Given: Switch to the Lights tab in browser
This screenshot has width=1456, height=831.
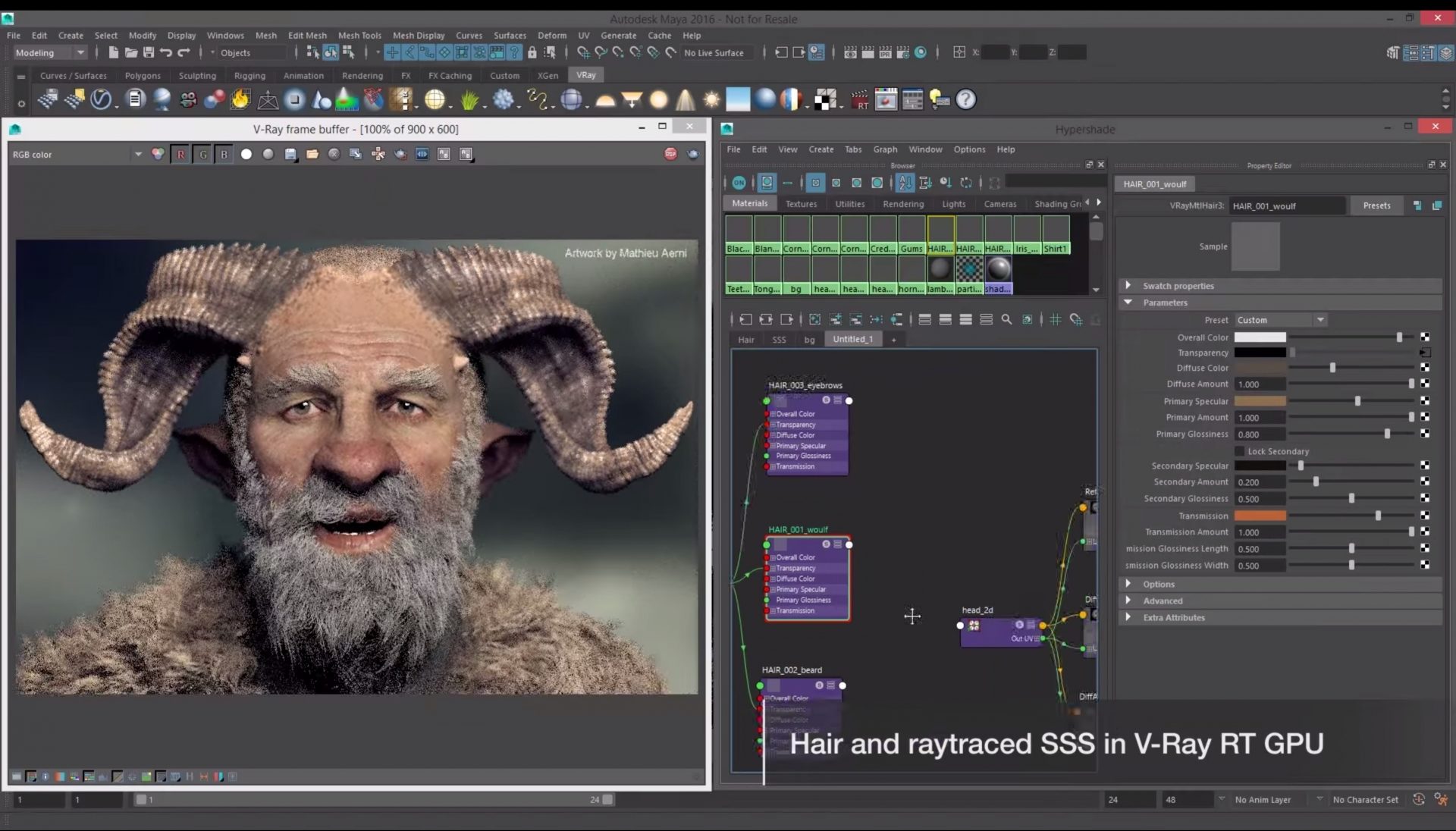Looking at the screenshot, I should coord(953,204).
